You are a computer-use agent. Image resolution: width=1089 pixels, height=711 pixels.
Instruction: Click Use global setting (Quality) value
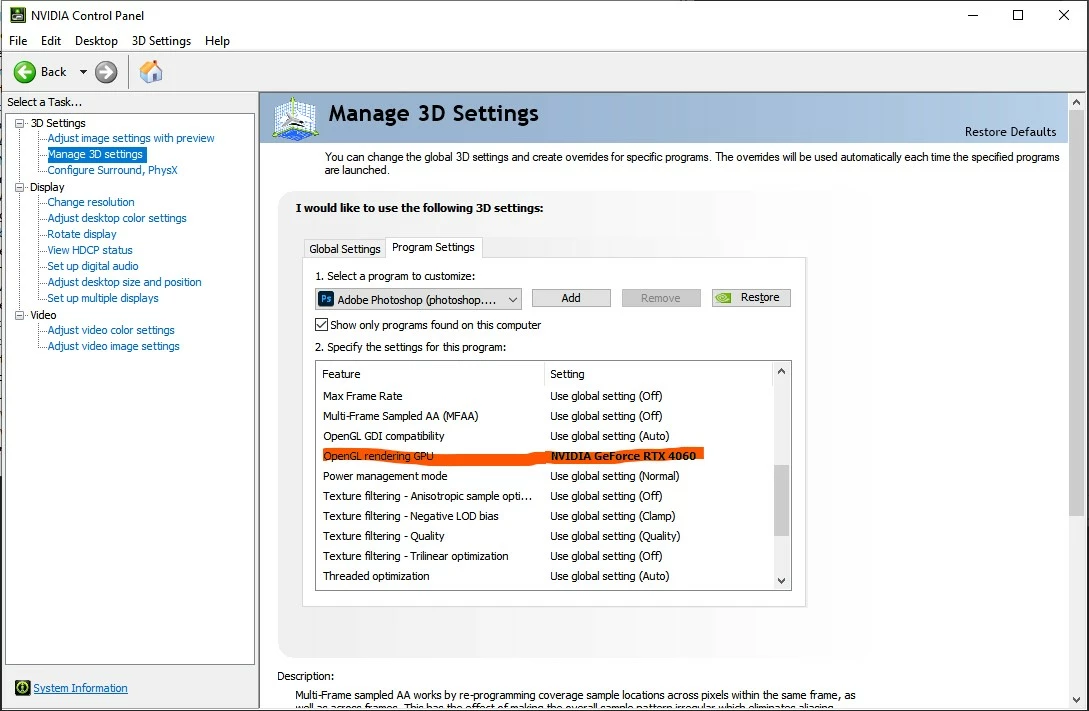click(615, 536)
